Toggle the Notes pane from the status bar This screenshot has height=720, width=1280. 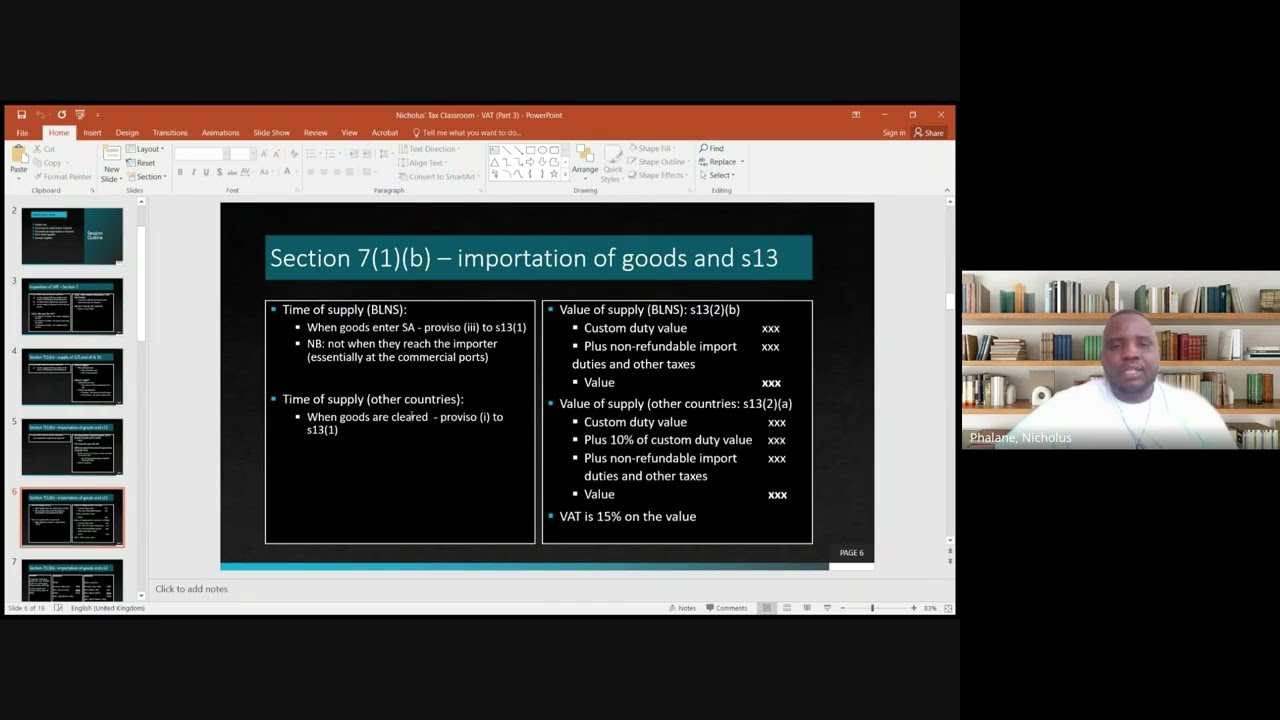682,608
